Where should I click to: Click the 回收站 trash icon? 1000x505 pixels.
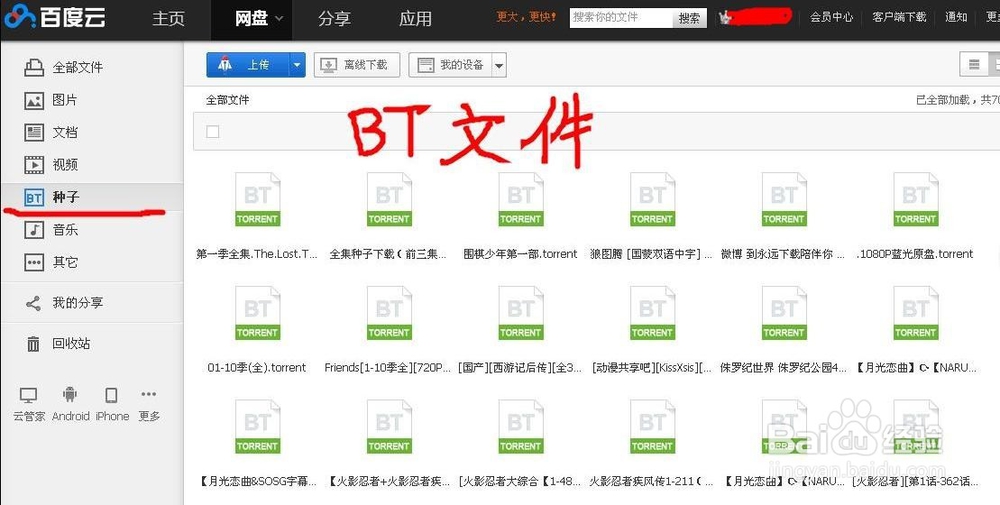tap(33, 344)
